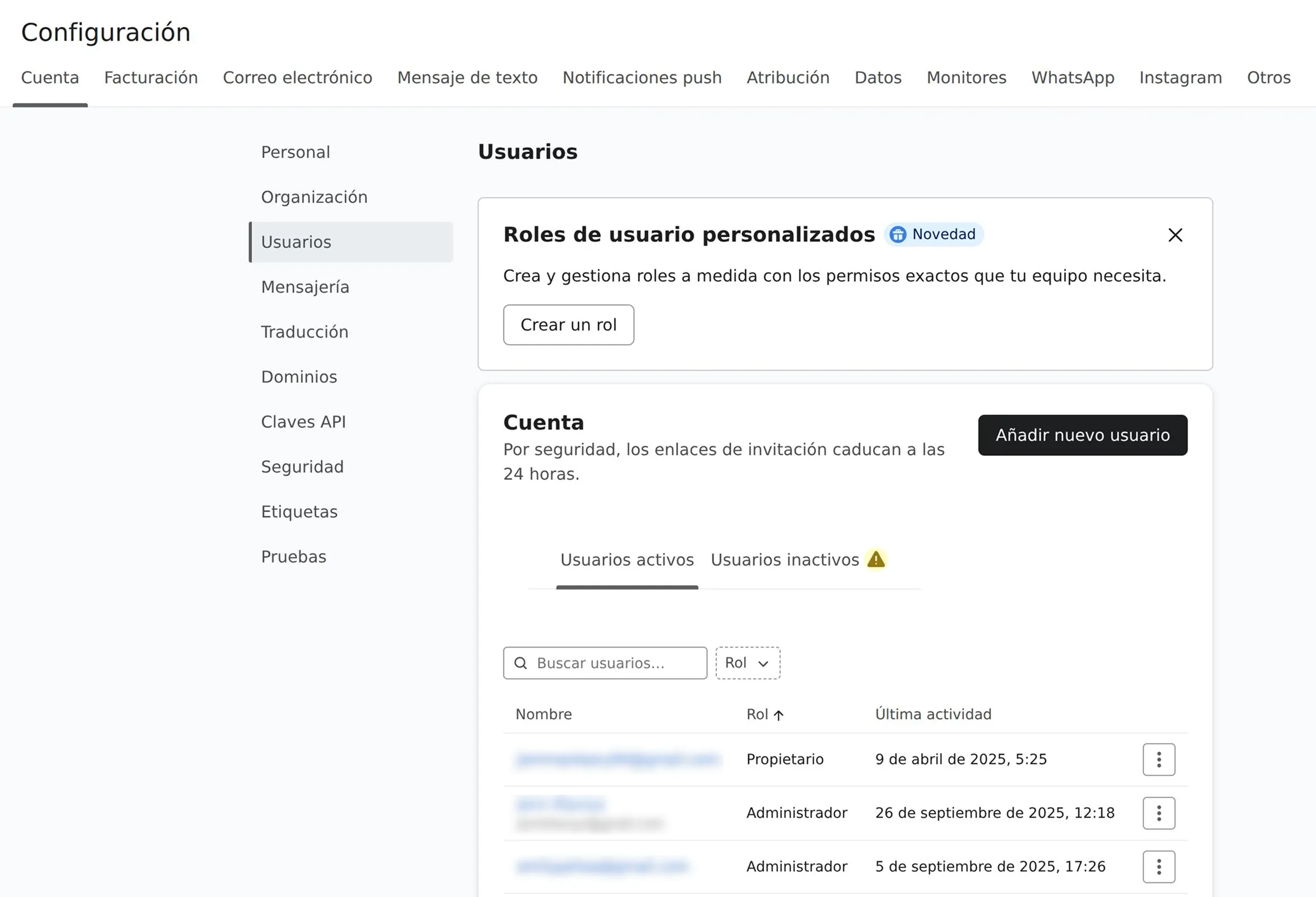The height and width of the screenshot is (897, 1316).
Task: Click the Novedad gift icon badge
Action: pos(898,234)
